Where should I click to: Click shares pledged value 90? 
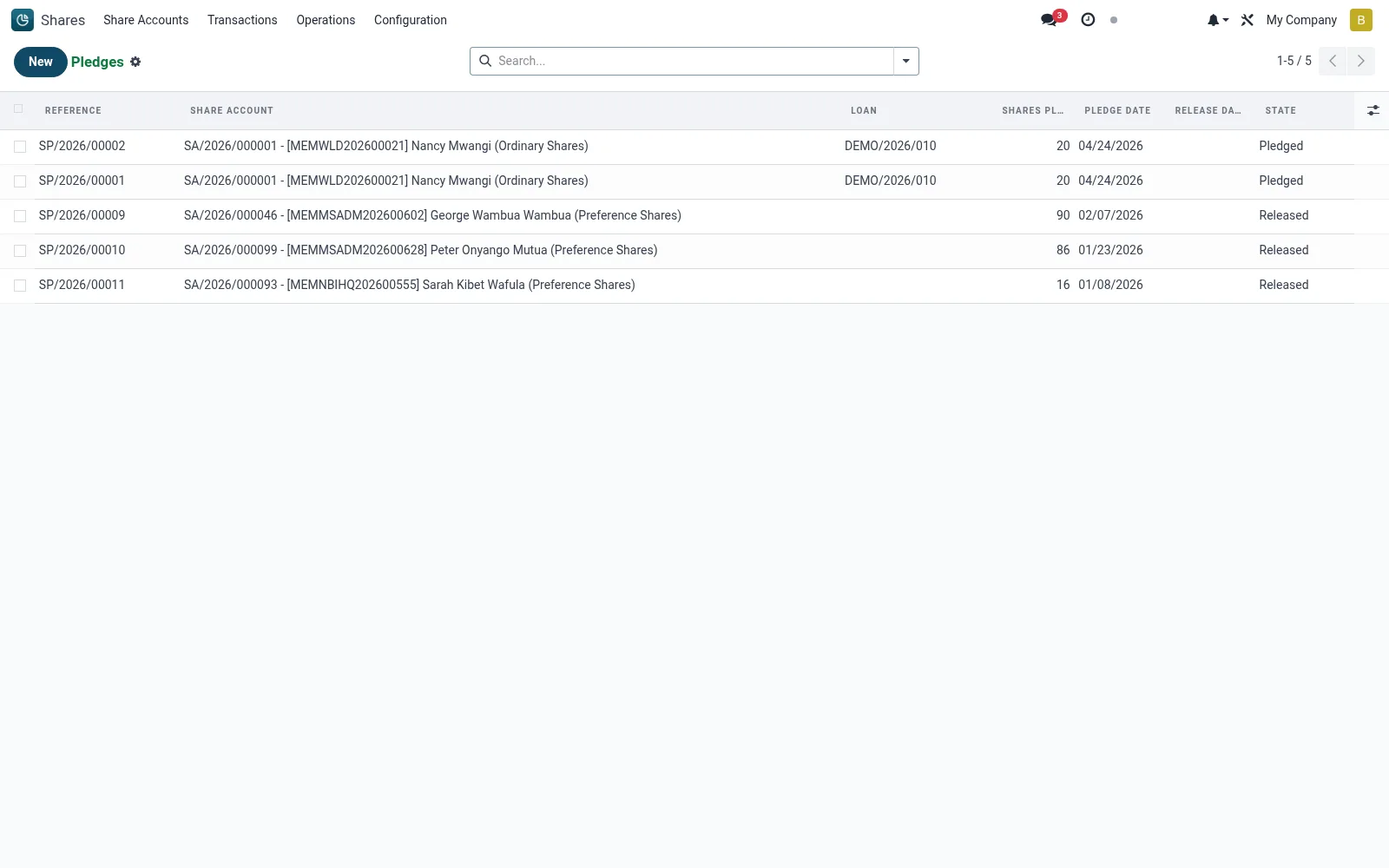pos(1063,215)
